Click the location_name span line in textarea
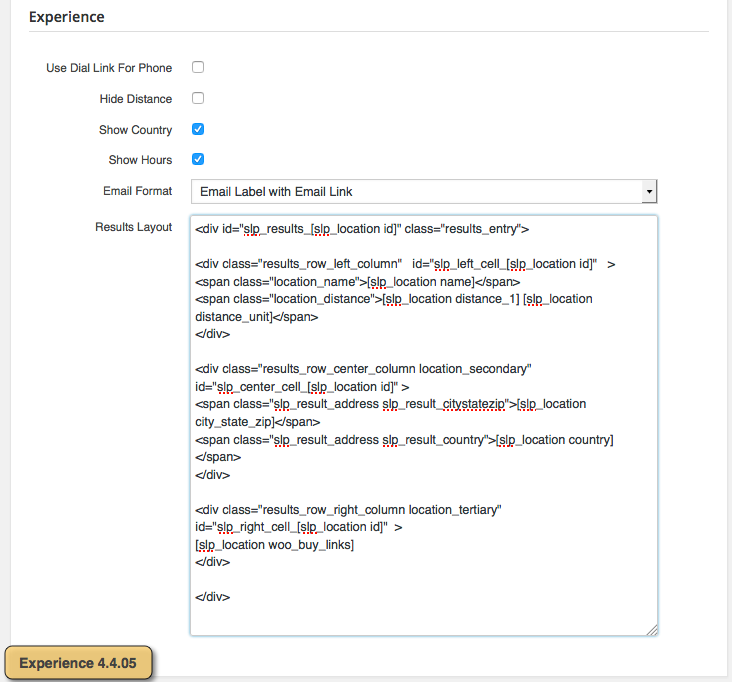Image resolution: width=732 pixels, height=682 pixels. [357, 282]
